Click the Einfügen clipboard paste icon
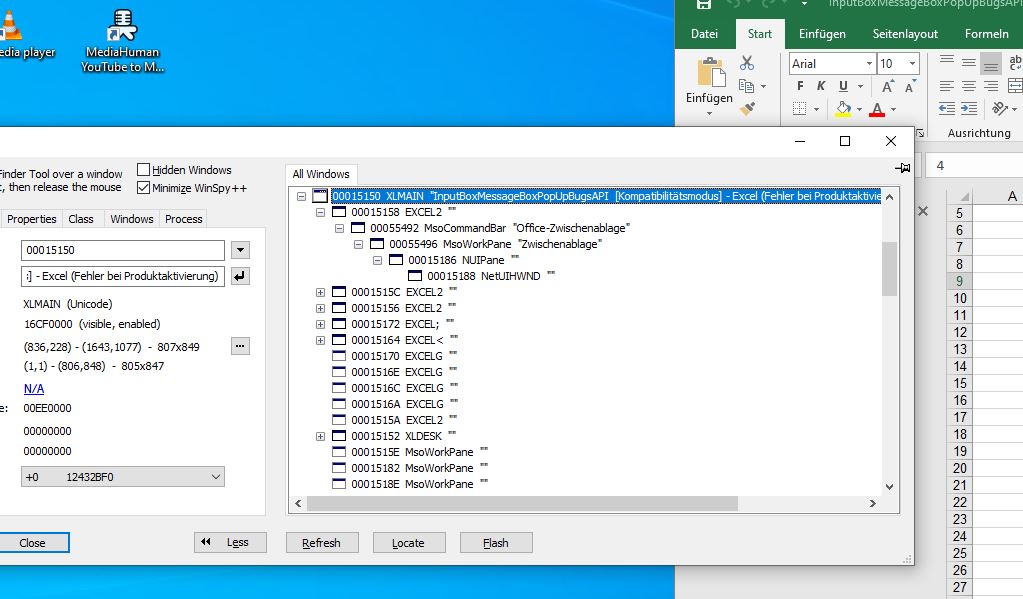1023x599 pixels. (711, 72)
